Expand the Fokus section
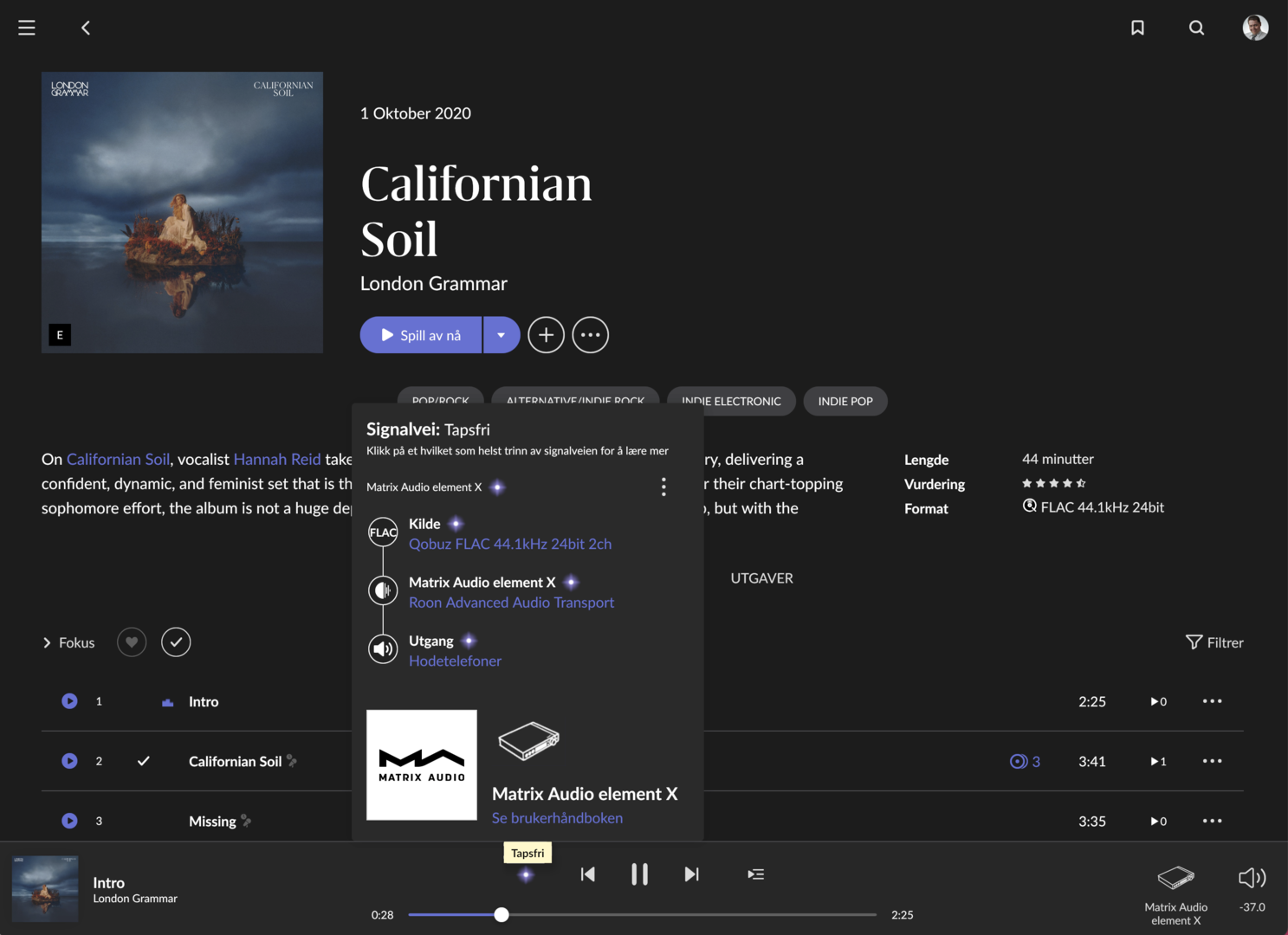 tap(68, 642)
